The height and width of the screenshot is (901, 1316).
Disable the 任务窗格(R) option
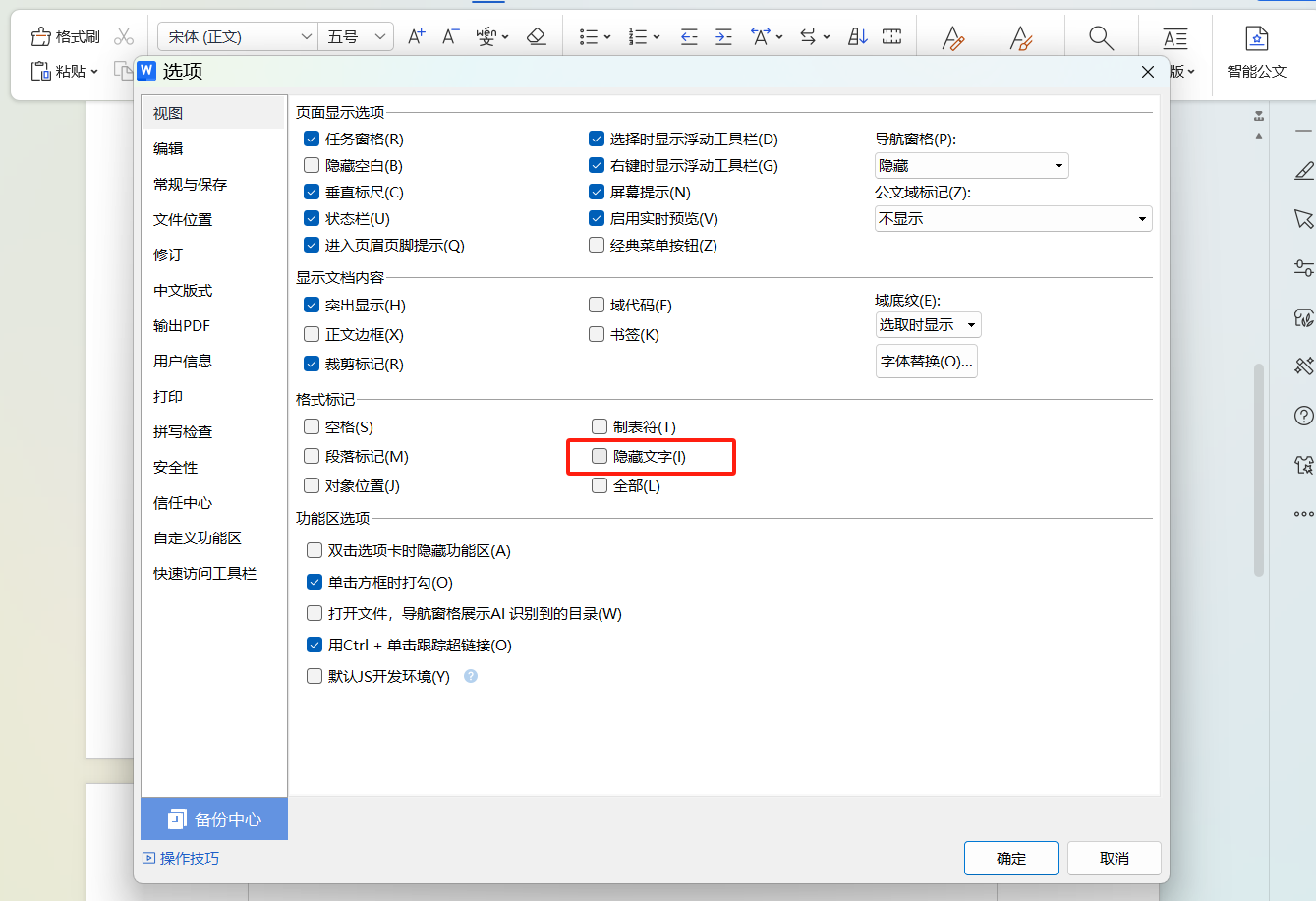click(x=314, y=139)
